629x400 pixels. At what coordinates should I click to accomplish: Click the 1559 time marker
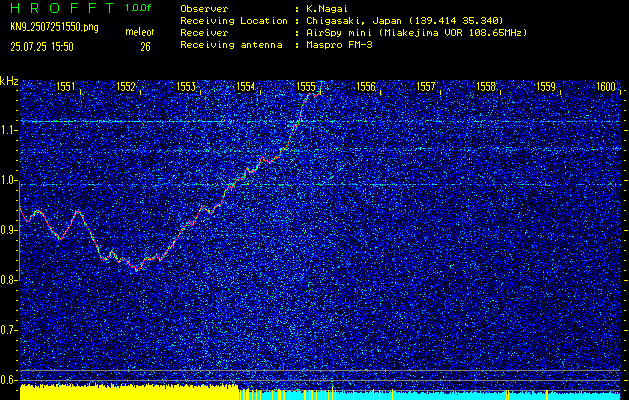[x=546, y=86]
